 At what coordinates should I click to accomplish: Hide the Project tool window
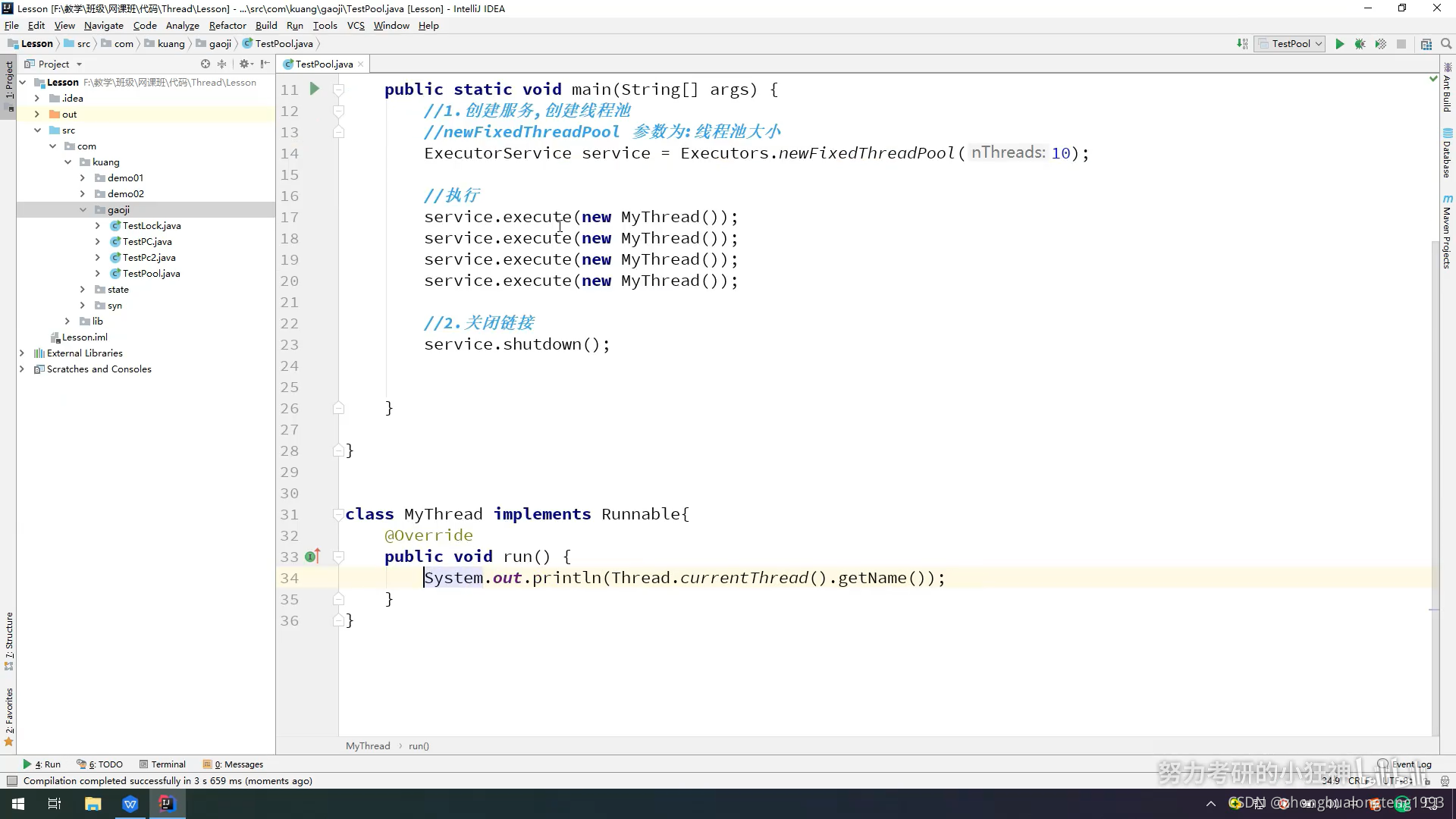[x=265, y=64]
